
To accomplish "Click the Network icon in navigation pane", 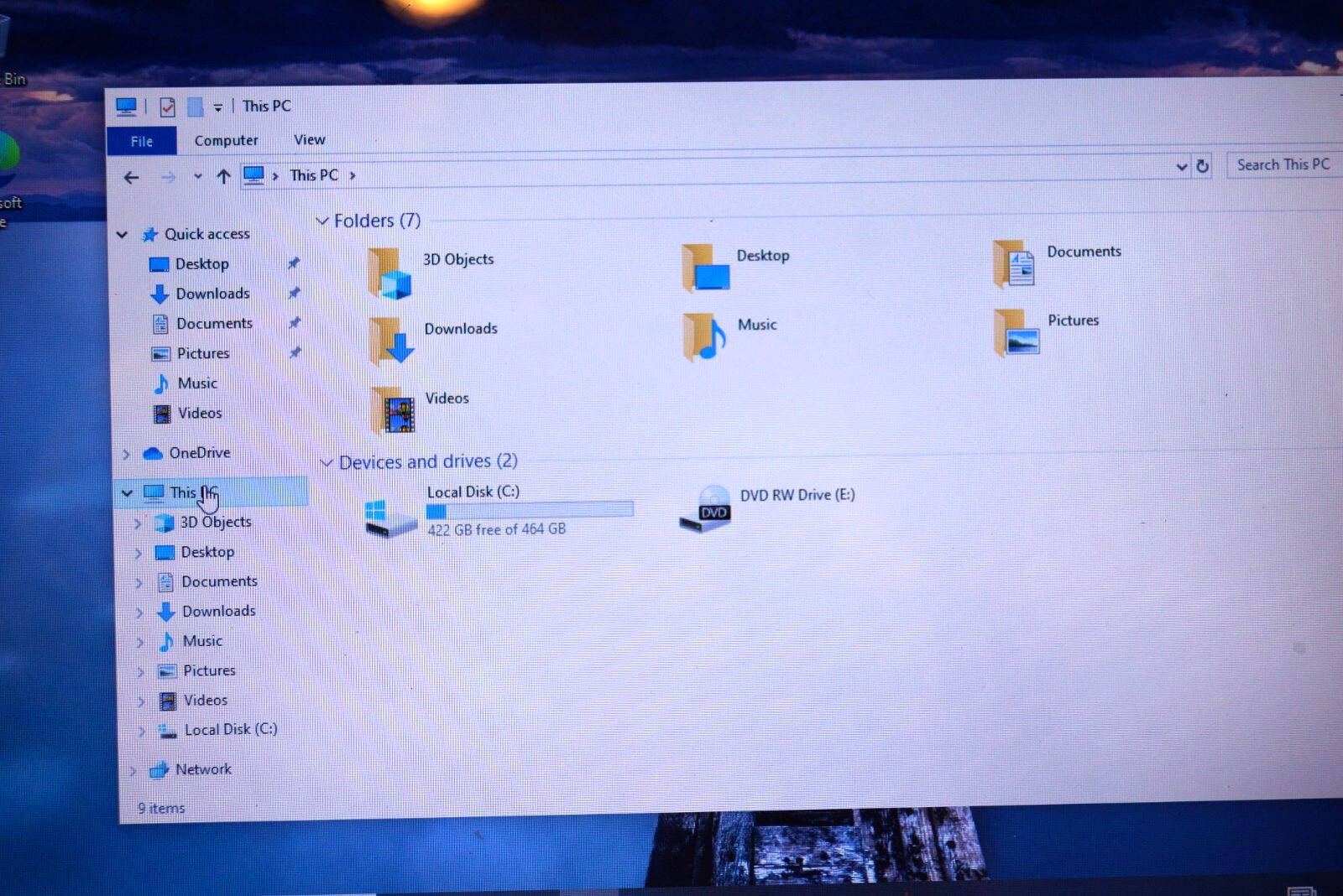I will (159, 769).
